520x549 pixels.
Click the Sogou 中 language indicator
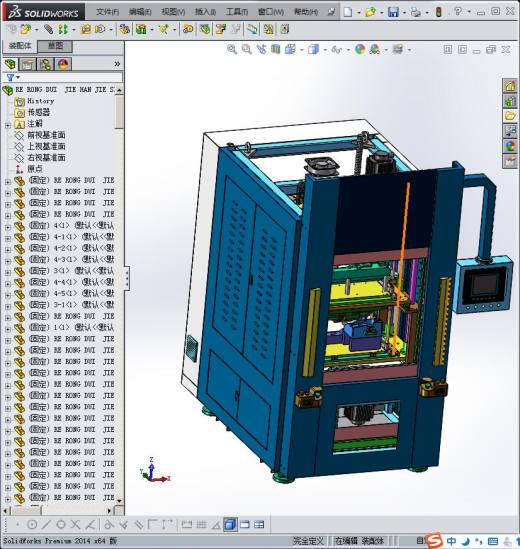click(451, 541)
